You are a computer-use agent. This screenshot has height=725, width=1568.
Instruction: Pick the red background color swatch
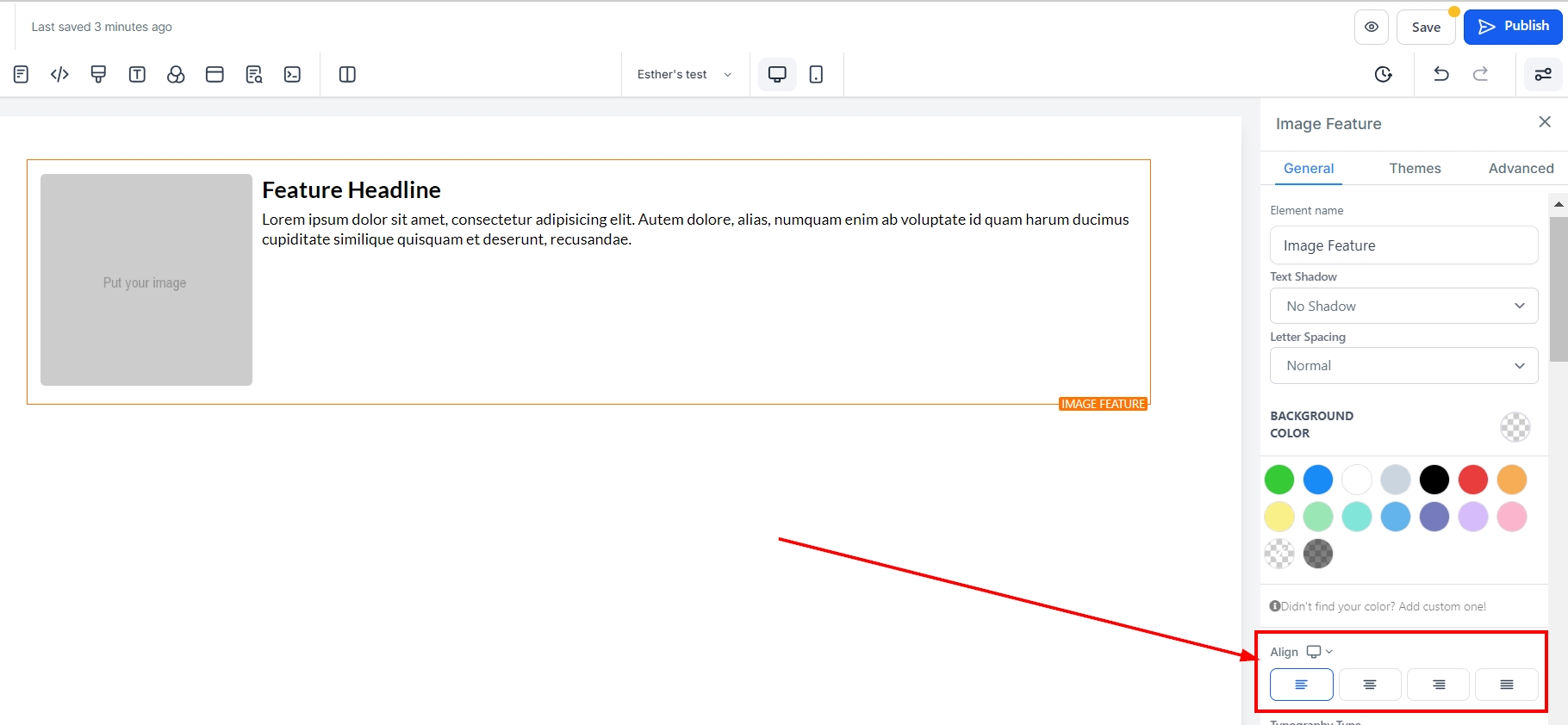(x=1472, y=480)
